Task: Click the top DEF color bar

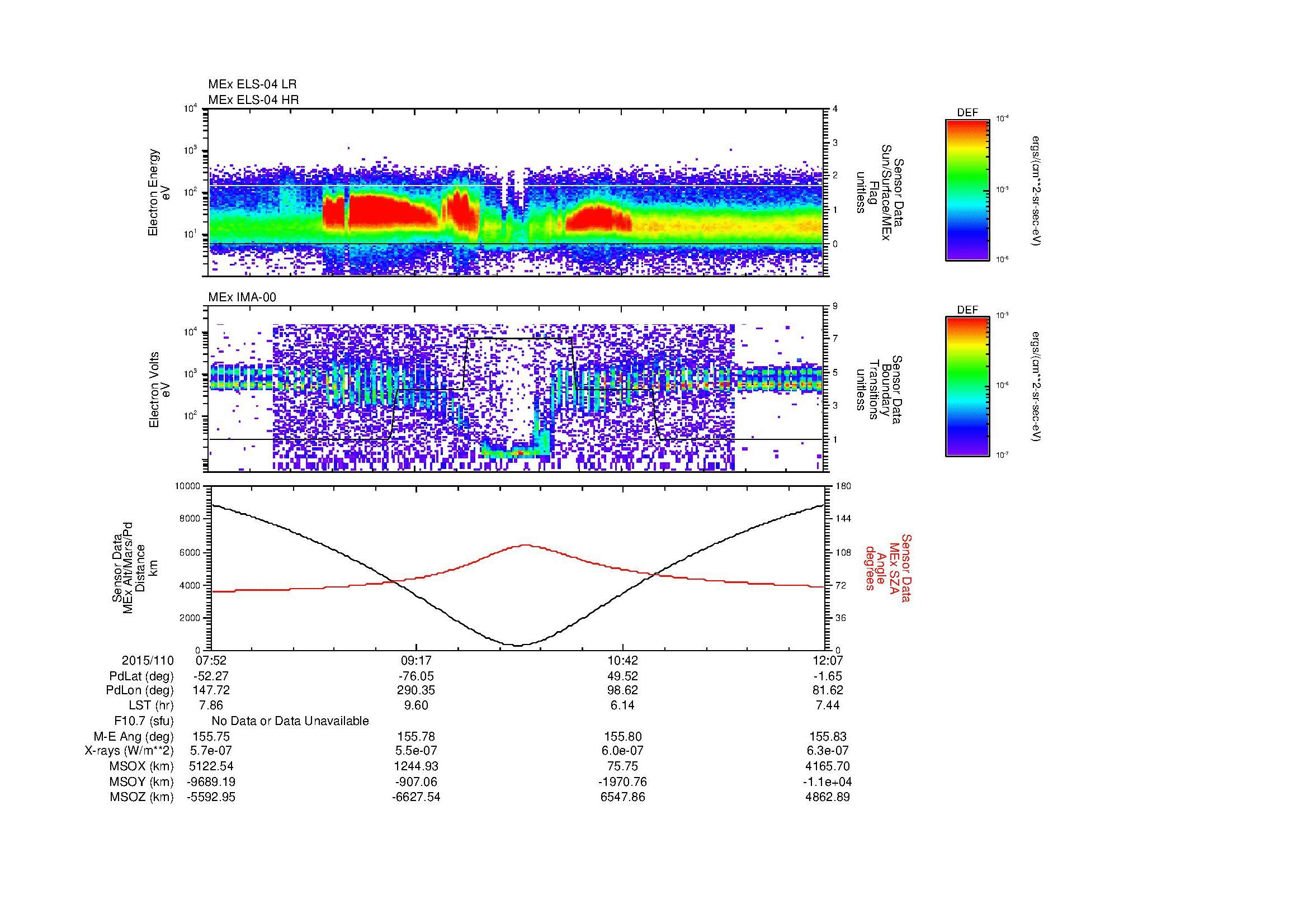Action: (967, 189)
